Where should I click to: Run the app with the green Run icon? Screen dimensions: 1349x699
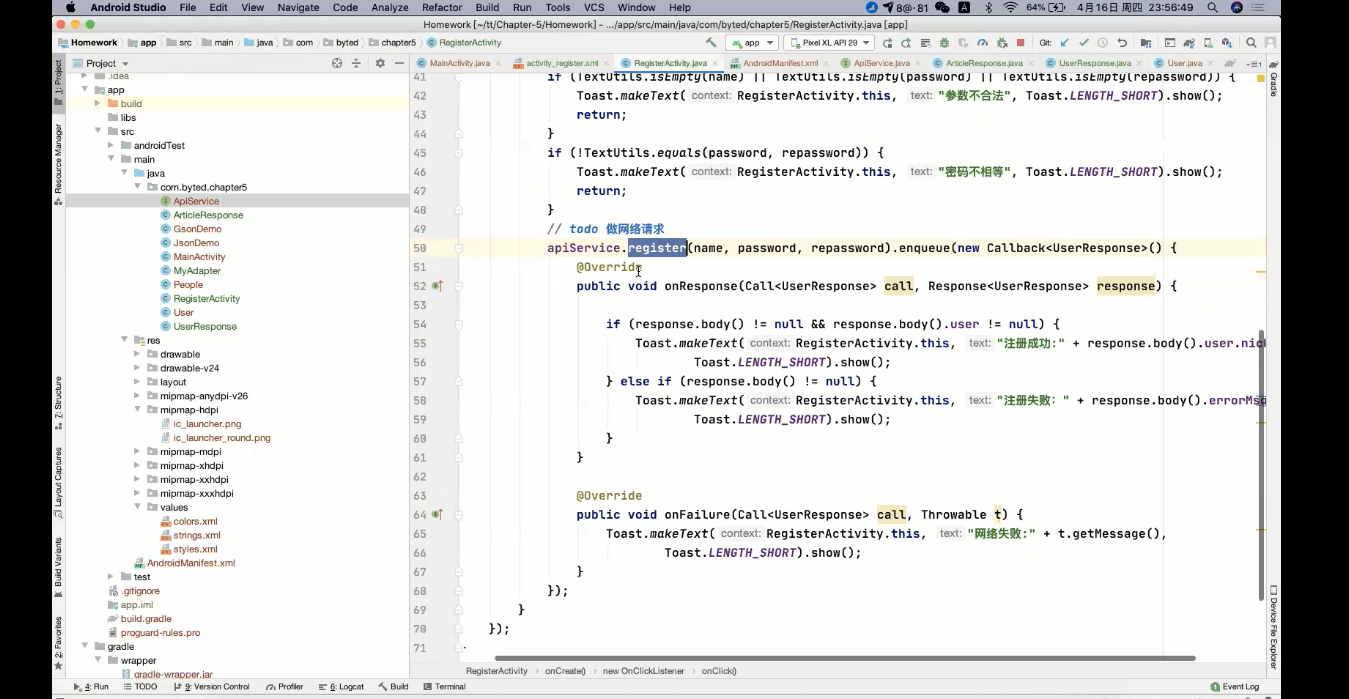coord(888,43)
